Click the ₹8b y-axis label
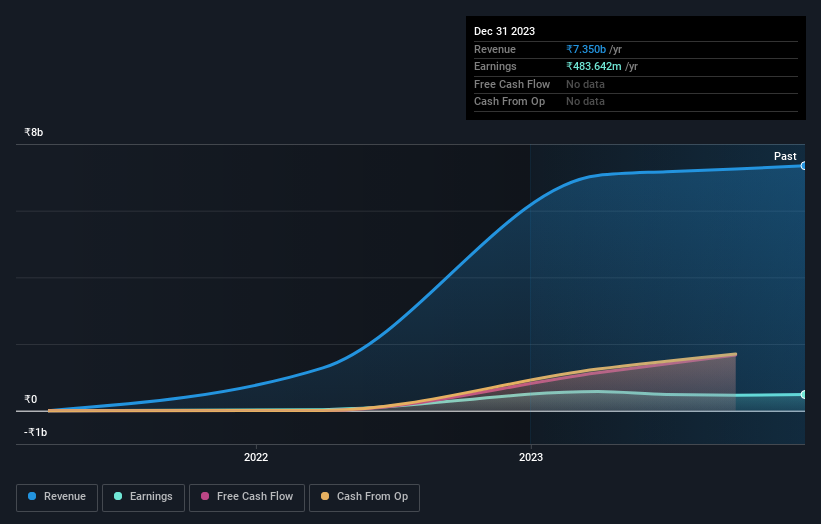Screen dimensions: 821x524 [x=34, y=132]
